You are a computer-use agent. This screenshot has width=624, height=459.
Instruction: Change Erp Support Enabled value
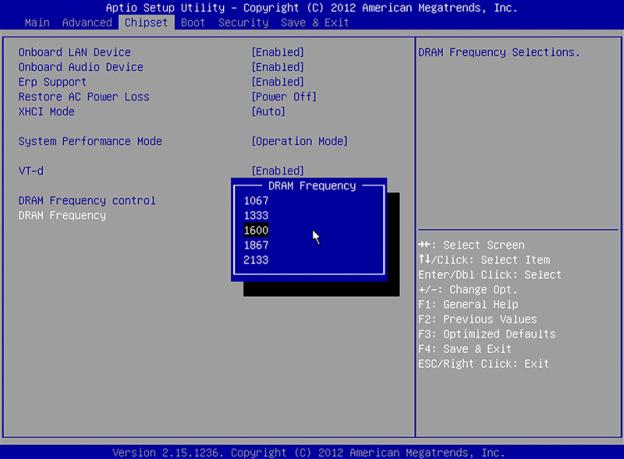click(278, 82)
